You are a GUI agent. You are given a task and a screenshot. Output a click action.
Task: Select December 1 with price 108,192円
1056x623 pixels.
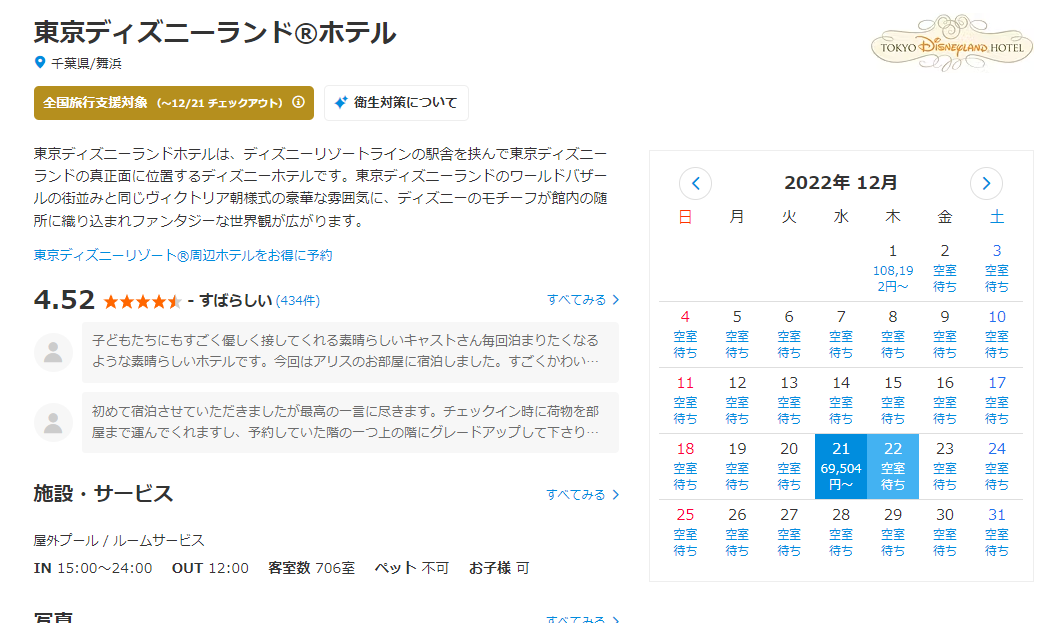pos(893,268)
